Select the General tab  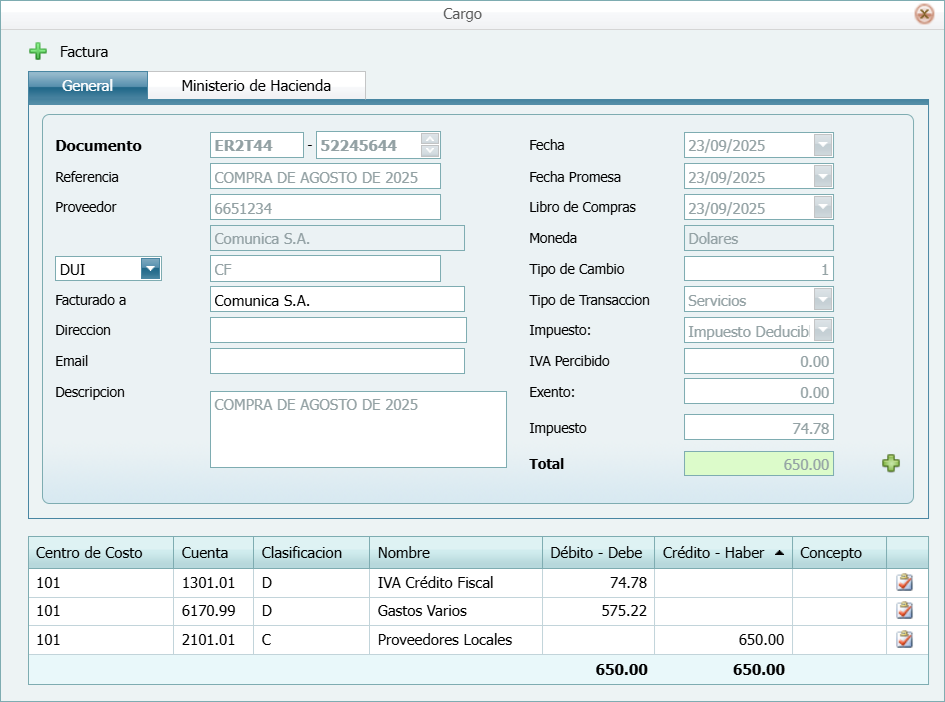(x=88, y=86)
